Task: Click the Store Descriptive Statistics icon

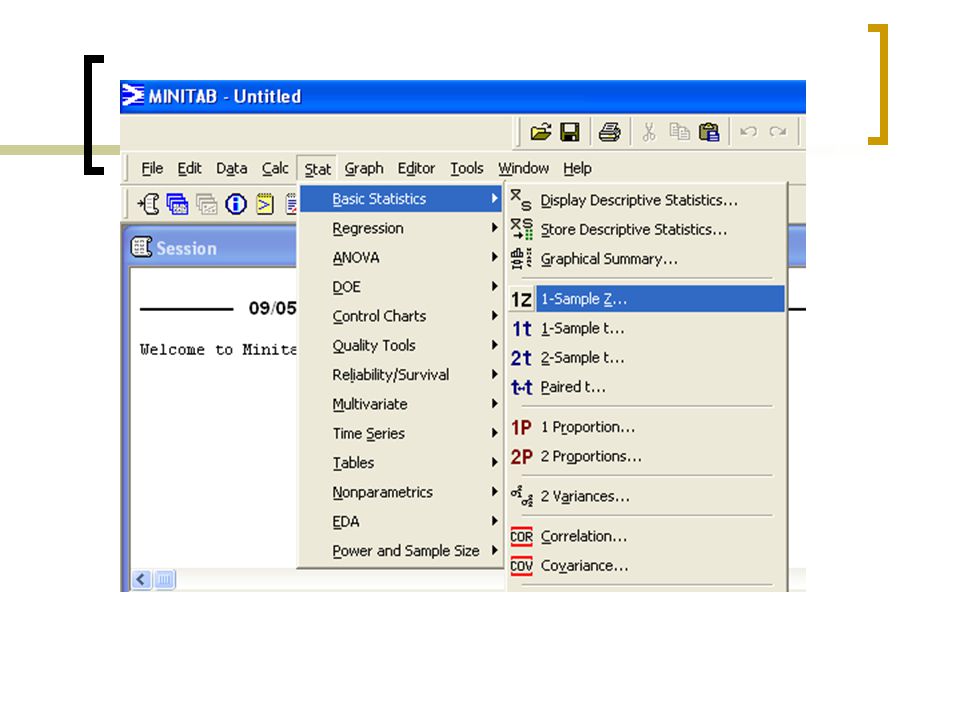Action: (x=521, y=229)
